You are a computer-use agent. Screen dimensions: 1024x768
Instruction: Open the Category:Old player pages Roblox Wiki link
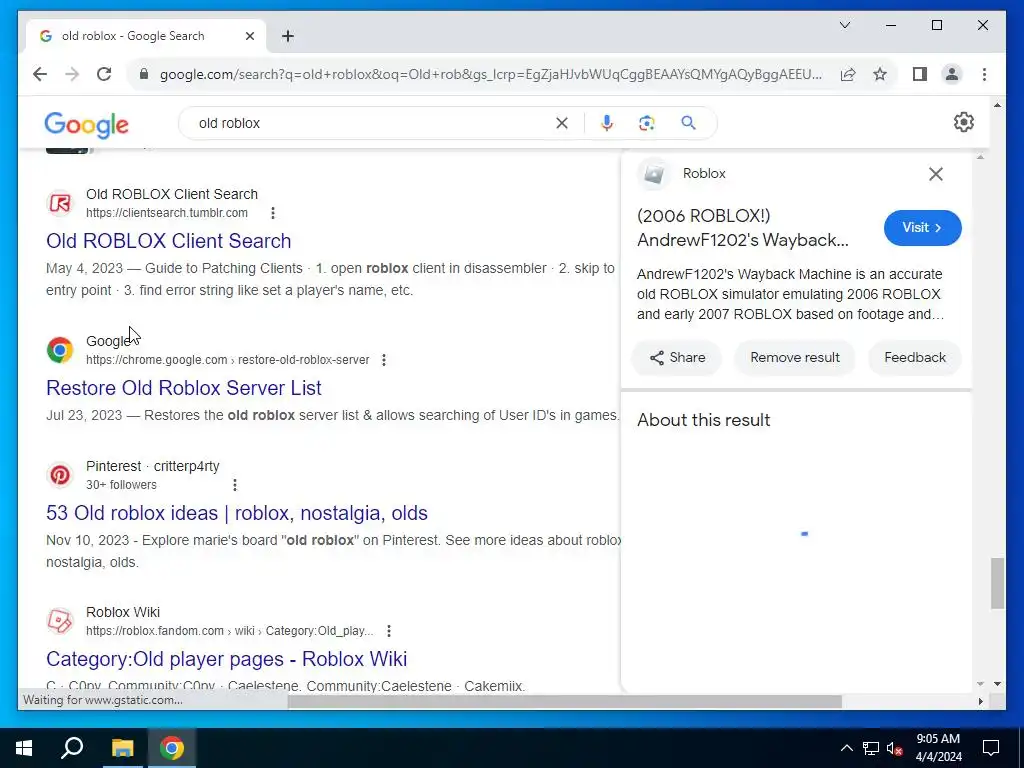point(226,659)
